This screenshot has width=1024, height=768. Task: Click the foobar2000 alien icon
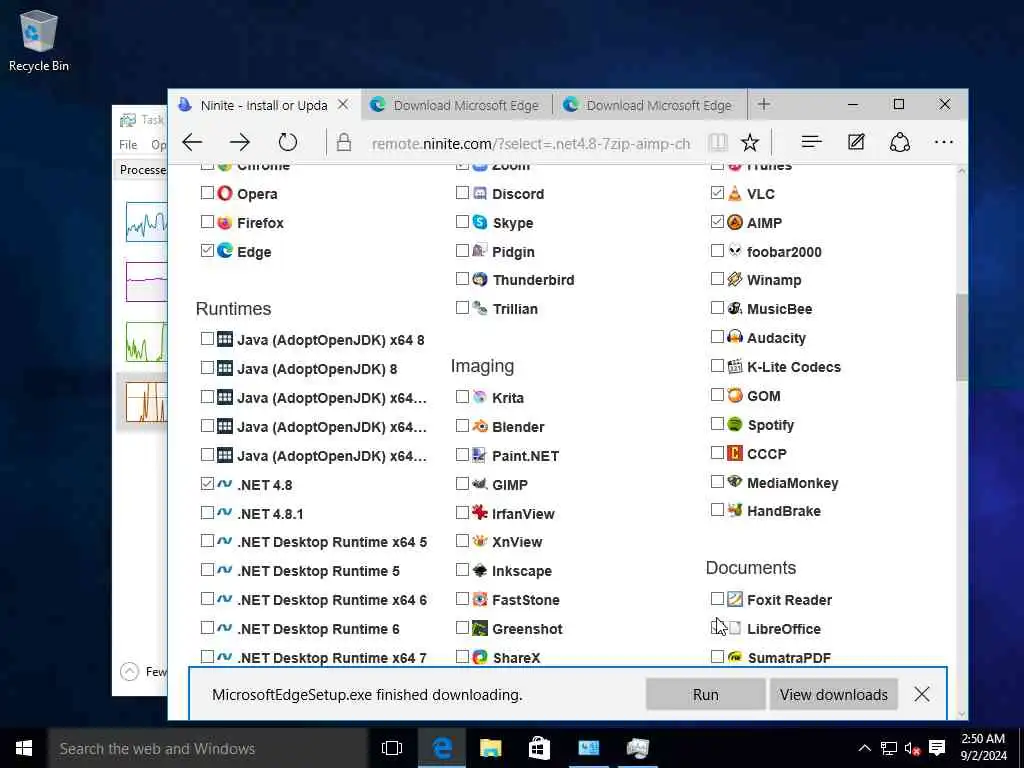click(735, 251)
